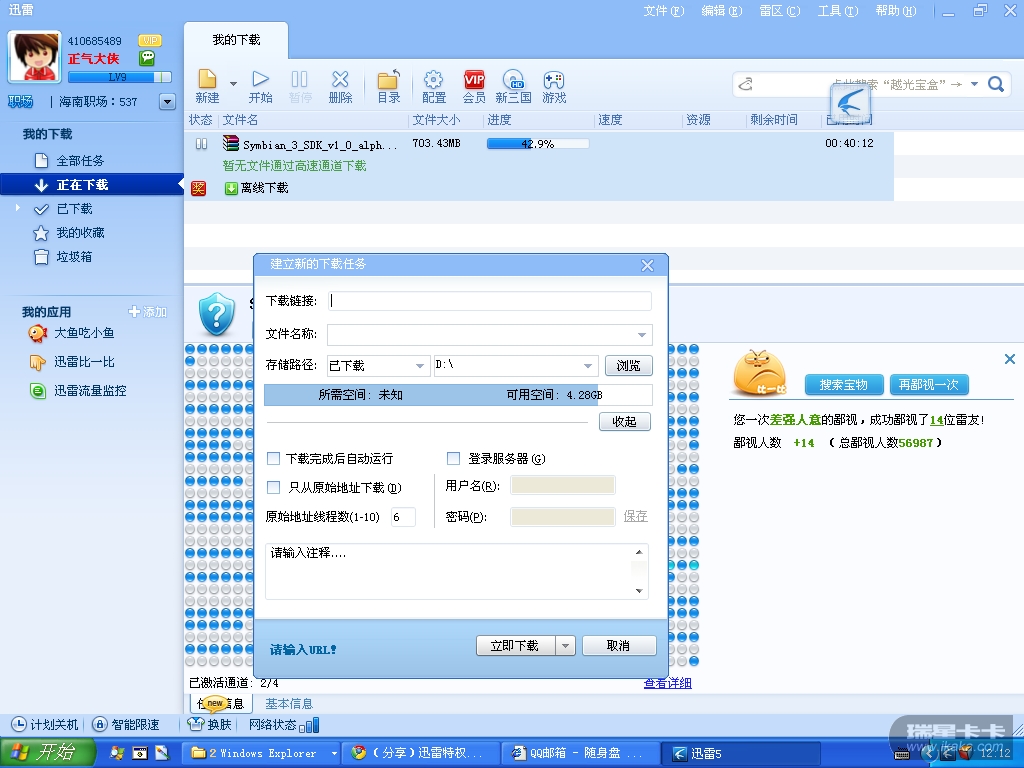Click the 搜索宝物 button

(844, 385)
